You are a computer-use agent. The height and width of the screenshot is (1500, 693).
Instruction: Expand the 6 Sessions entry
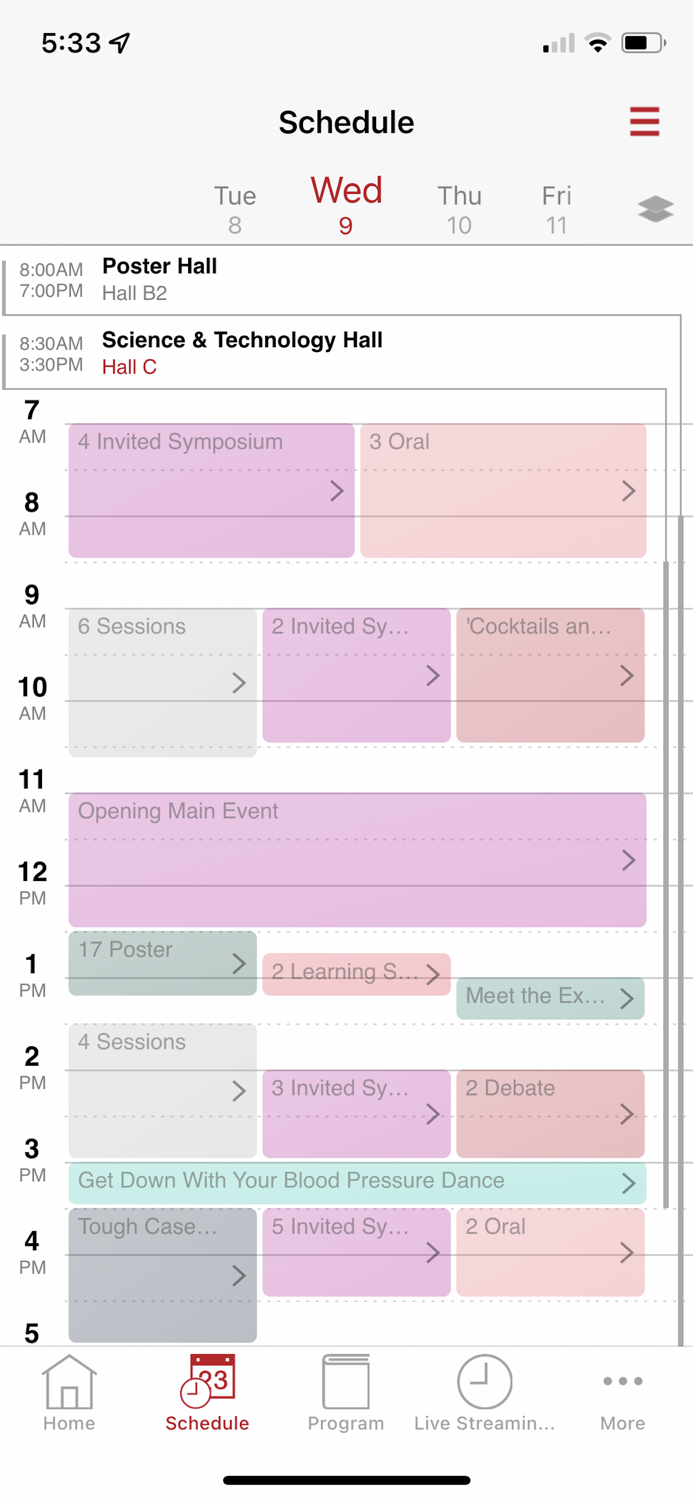coord(162,678)
